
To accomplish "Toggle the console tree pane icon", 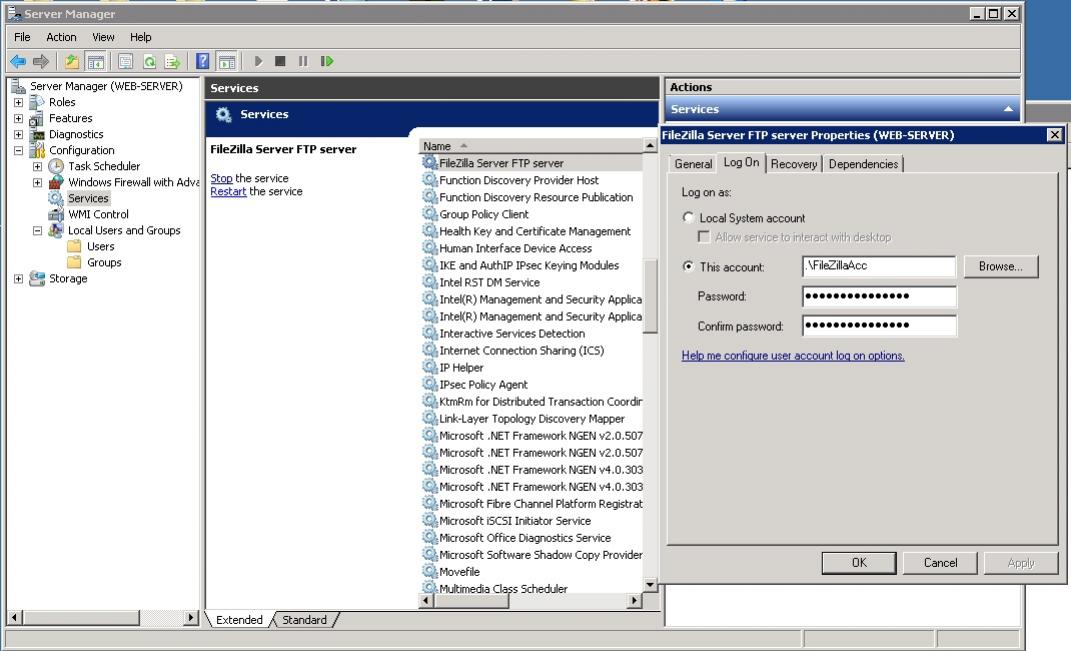I will [95, 61].
